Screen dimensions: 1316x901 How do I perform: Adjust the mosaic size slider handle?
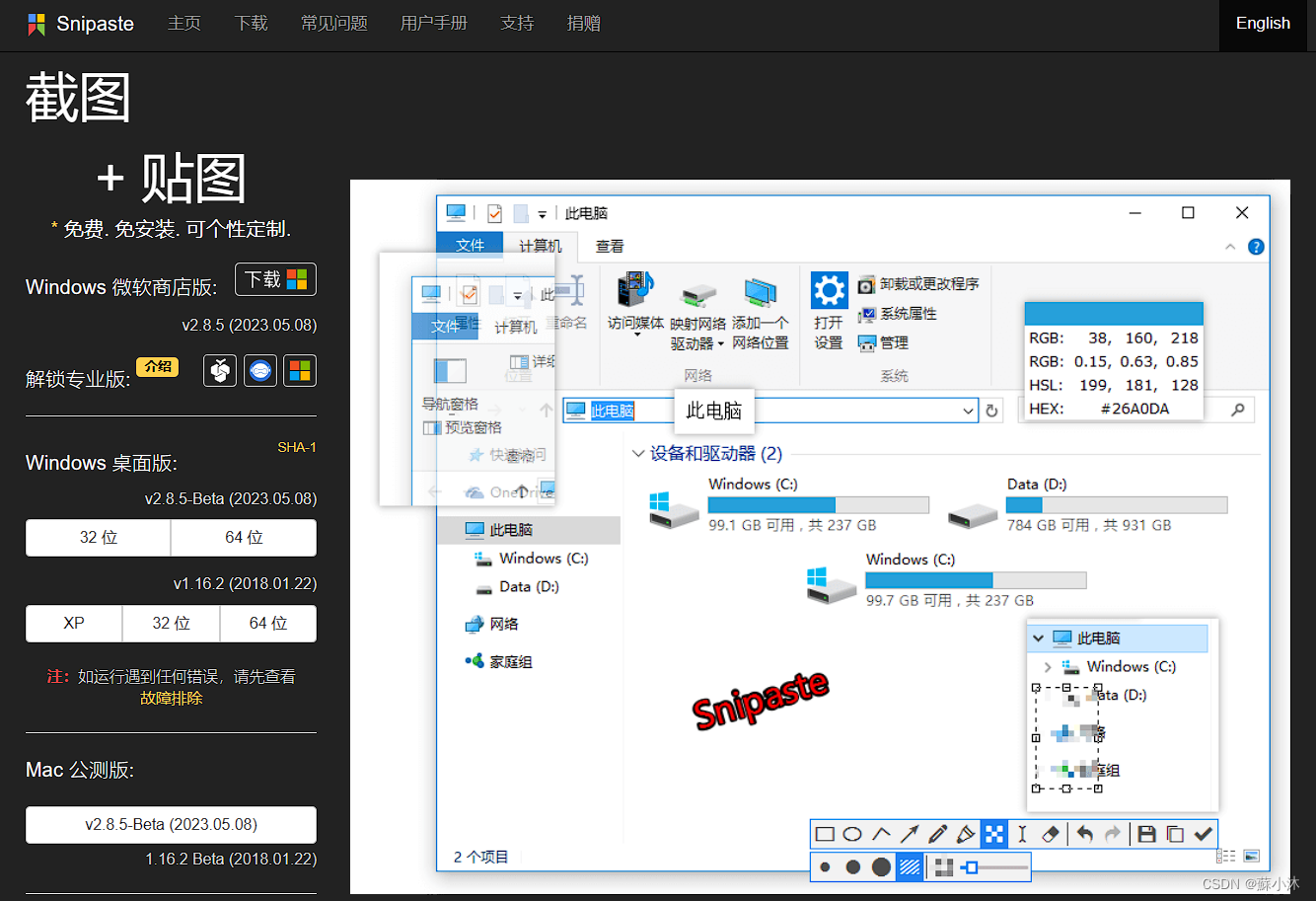(971, 867)
